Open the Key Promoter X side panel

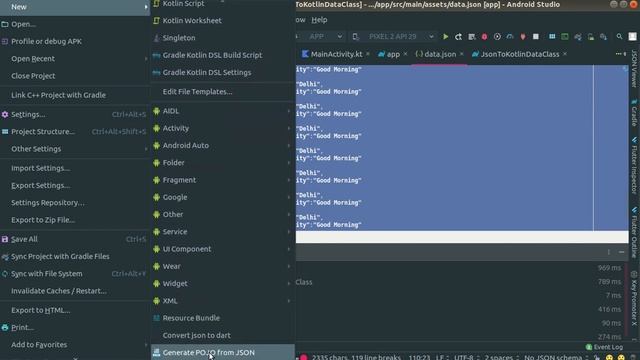tap(634, 299)
